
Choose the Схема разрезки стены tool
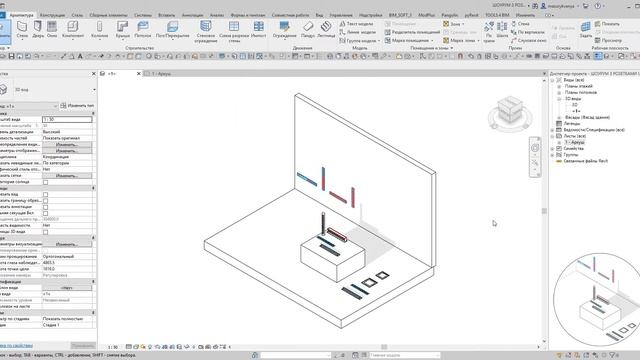(234, 31)
